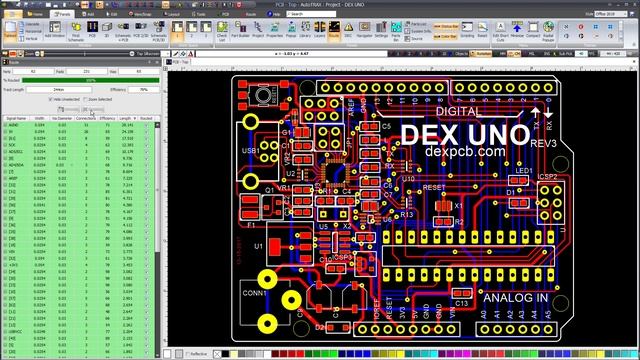Open the Add Window tool
The width and height of the screenshot is (640, 360).
[54, 30]
